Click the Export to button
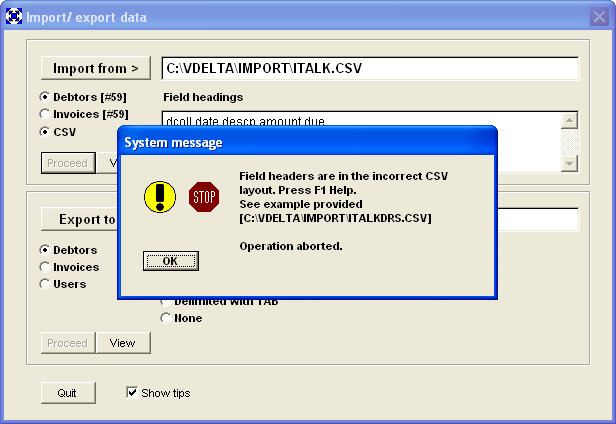The height and width of the screenshot is (424, 616). click(x=80, y=219)
